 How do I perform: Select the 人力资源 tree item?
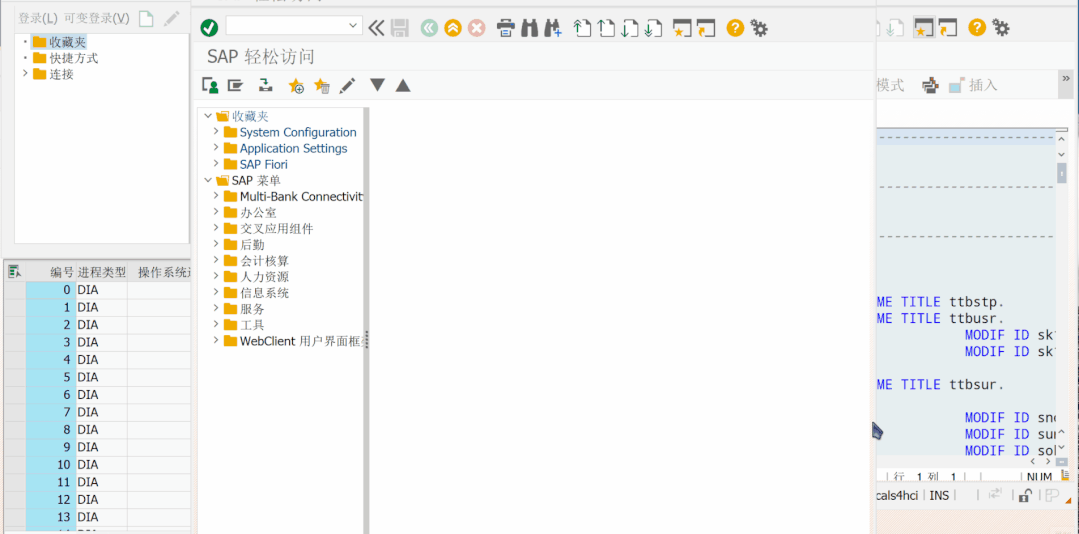pos(265,277)
